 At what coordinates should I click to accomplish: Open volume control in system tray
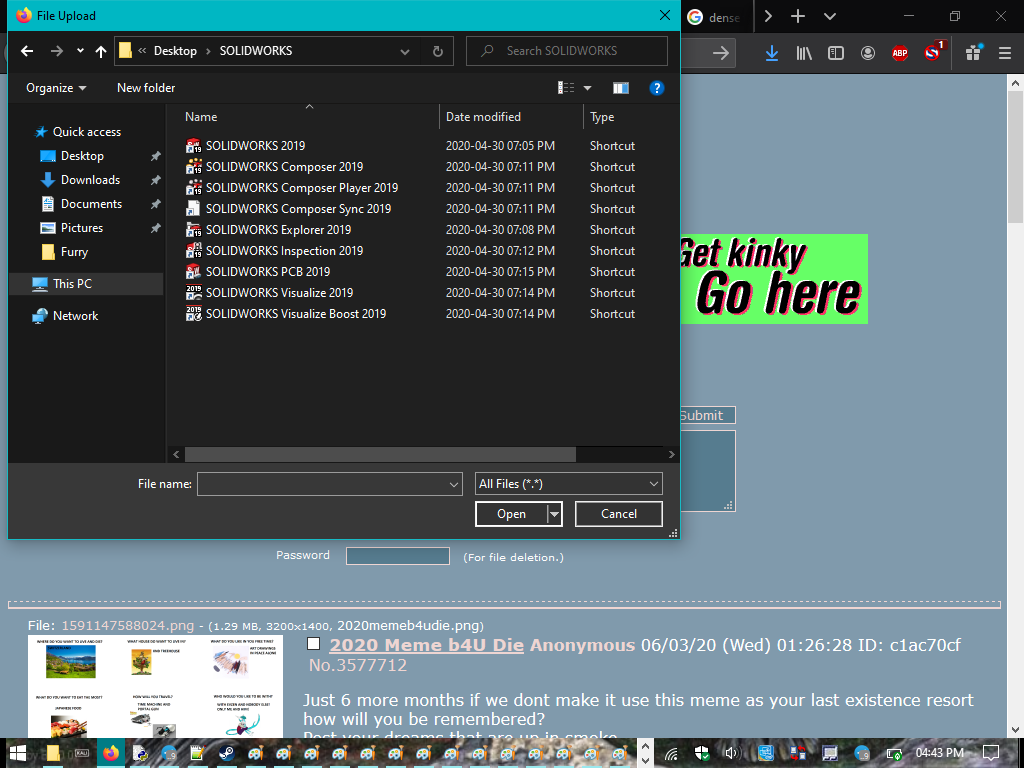731,753
